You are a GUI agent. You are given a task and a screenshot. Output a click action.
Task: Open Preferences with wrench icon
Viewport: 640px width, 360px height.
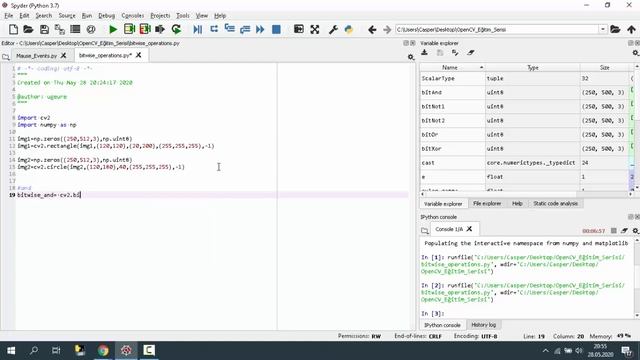(333, 29)
